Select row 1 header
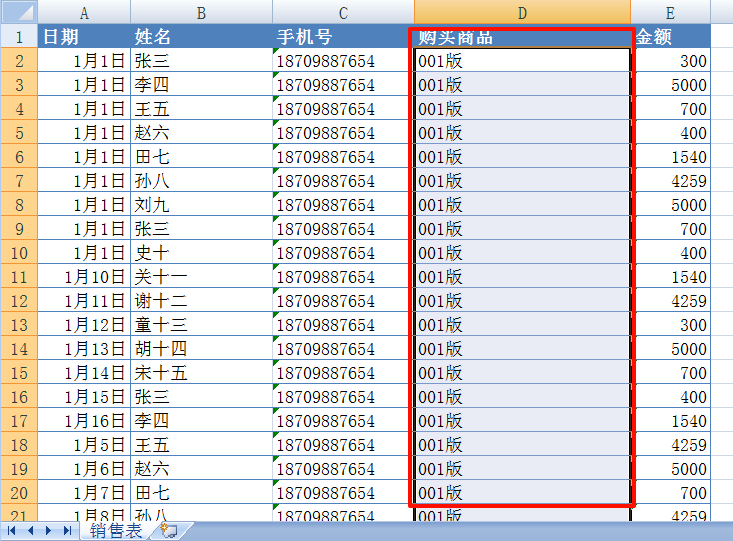Screen dimensions: 733x541 pos(19,36)
